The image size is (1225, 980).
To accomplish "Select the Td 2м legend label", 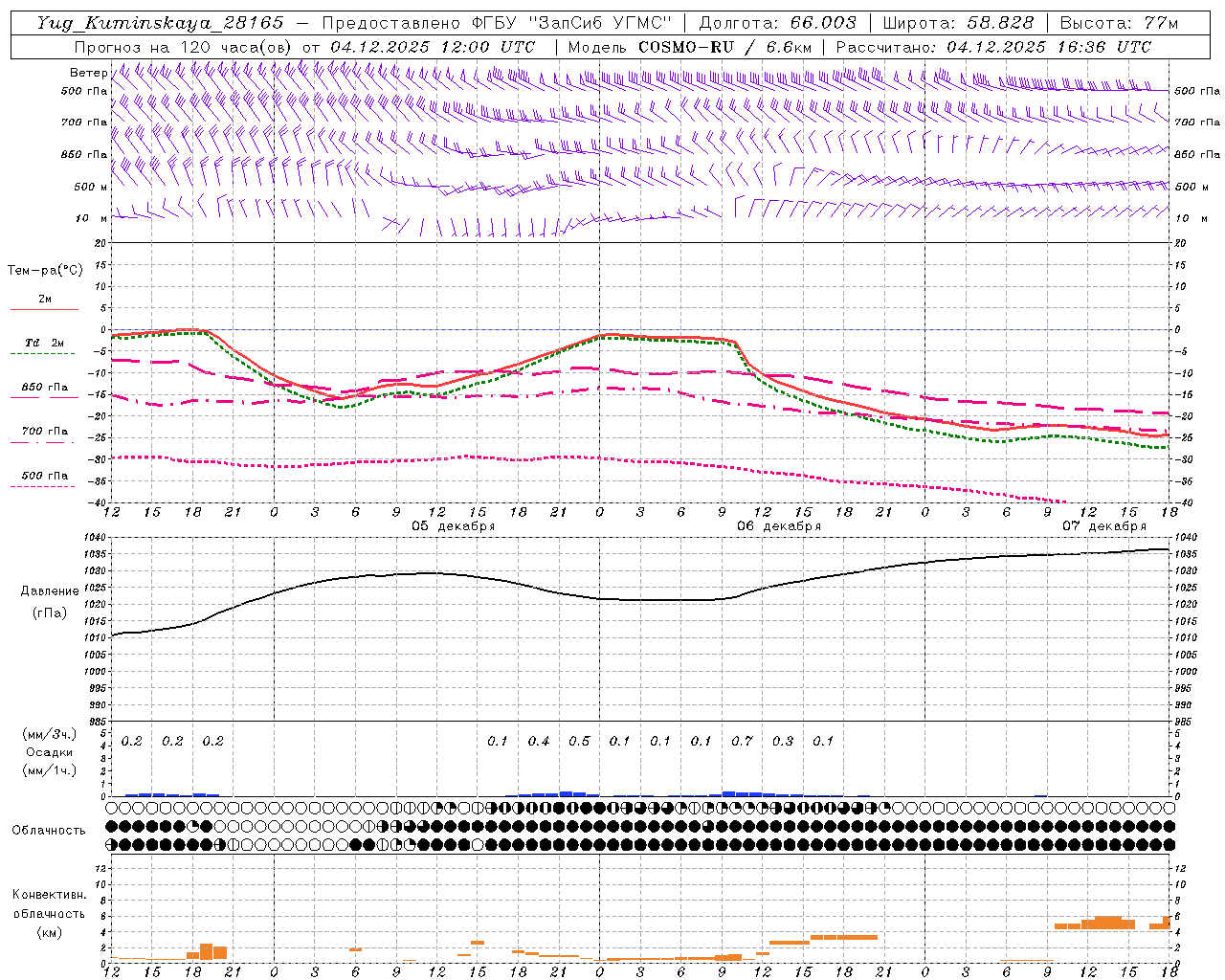I will (44, 343).
